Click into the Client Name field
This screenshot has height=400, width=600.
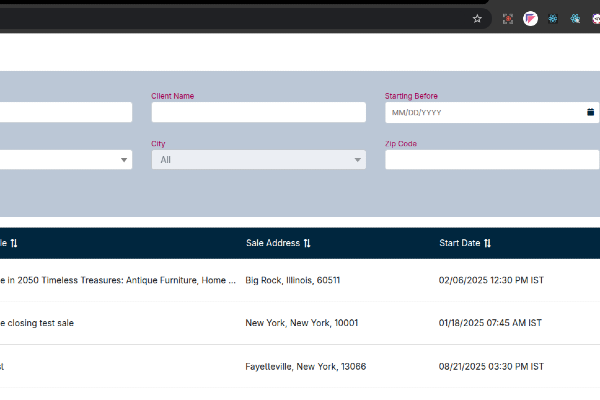258,112
